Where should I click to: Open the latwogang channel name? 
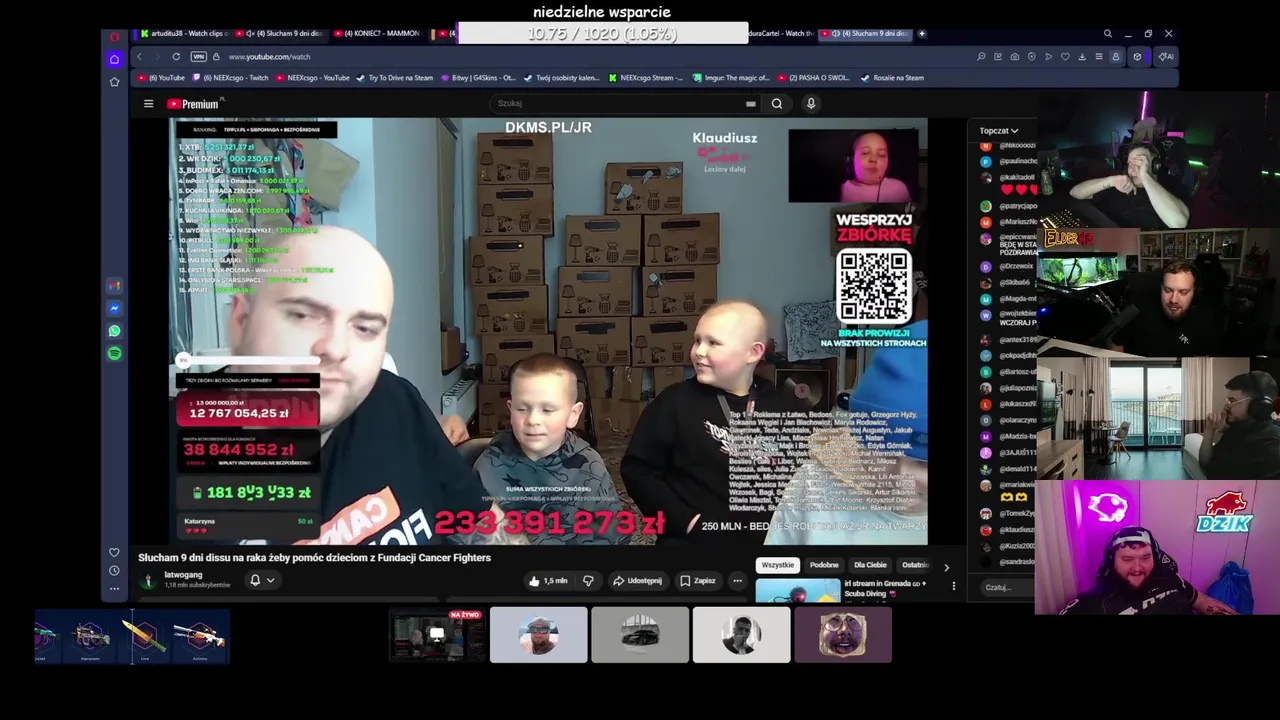183,575
